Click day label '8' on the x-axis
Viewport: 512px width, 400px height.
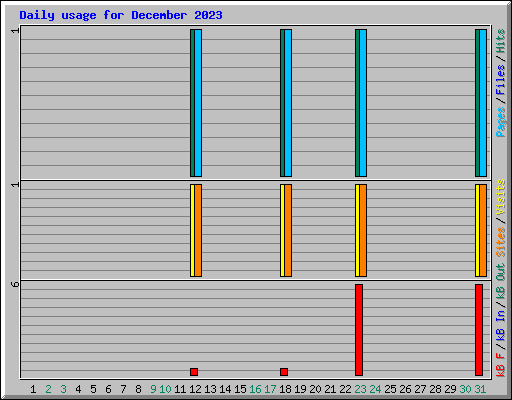[138, 389]
